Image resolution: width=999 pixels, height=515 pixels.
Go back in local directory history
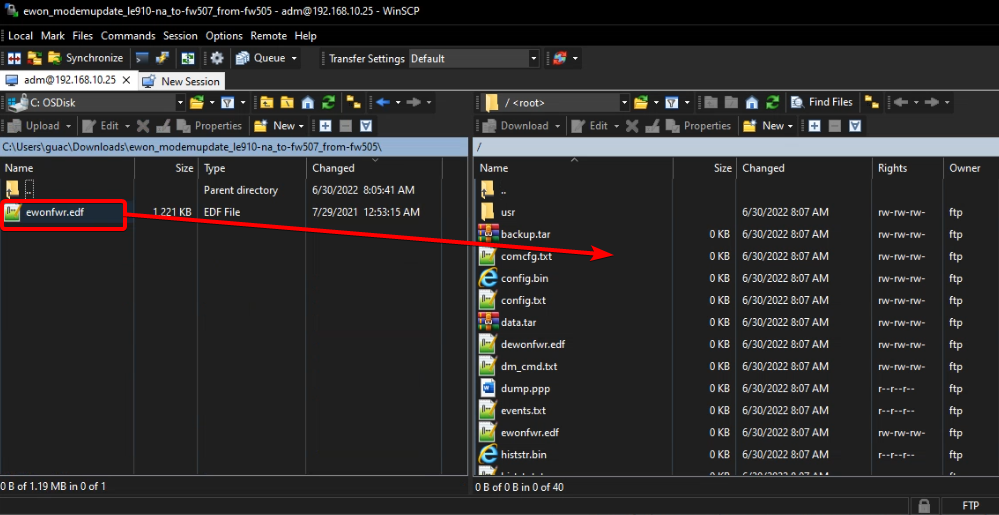point(383,102)
